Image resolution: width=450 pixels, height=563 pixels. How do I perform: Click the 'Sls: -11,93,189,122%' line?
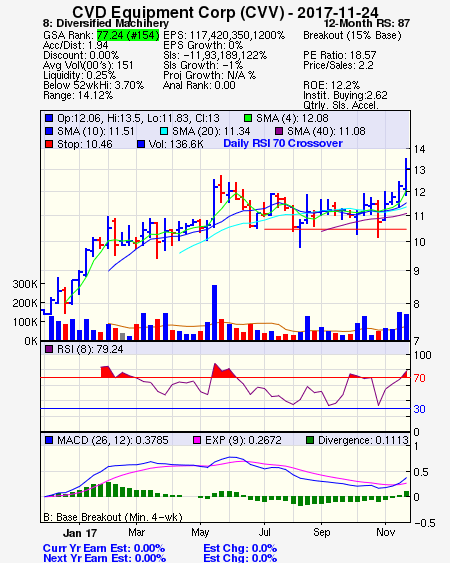(x=215, y=55)
